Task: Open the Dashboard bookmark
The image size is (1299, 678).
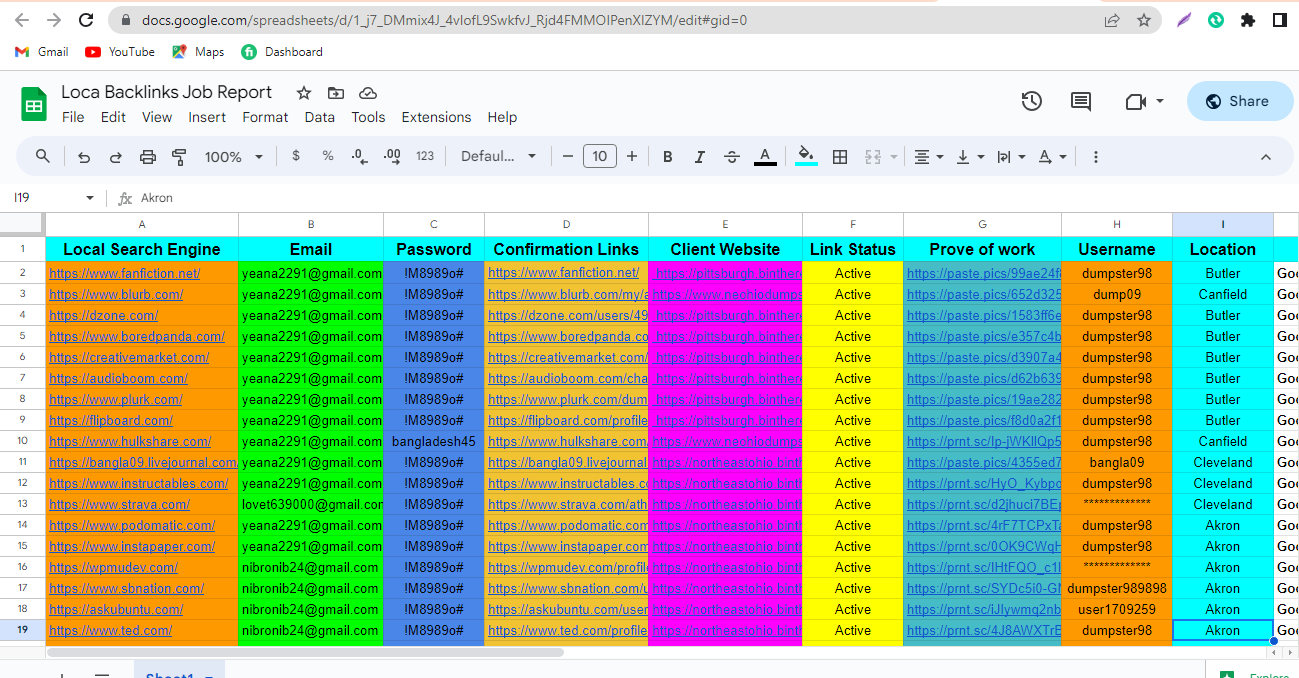Action: point(282,52)
